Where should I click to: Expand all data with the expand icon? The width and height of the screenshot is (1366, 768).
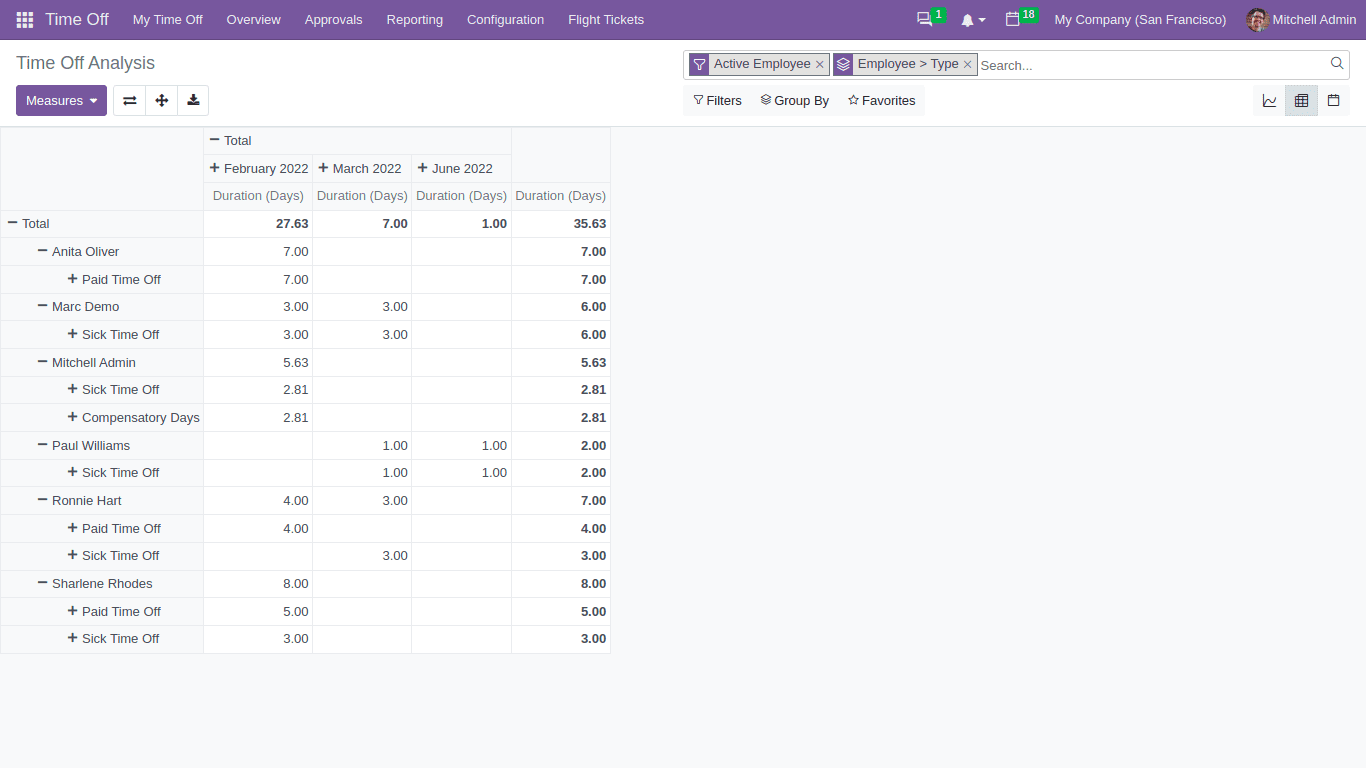click(161, 100)
